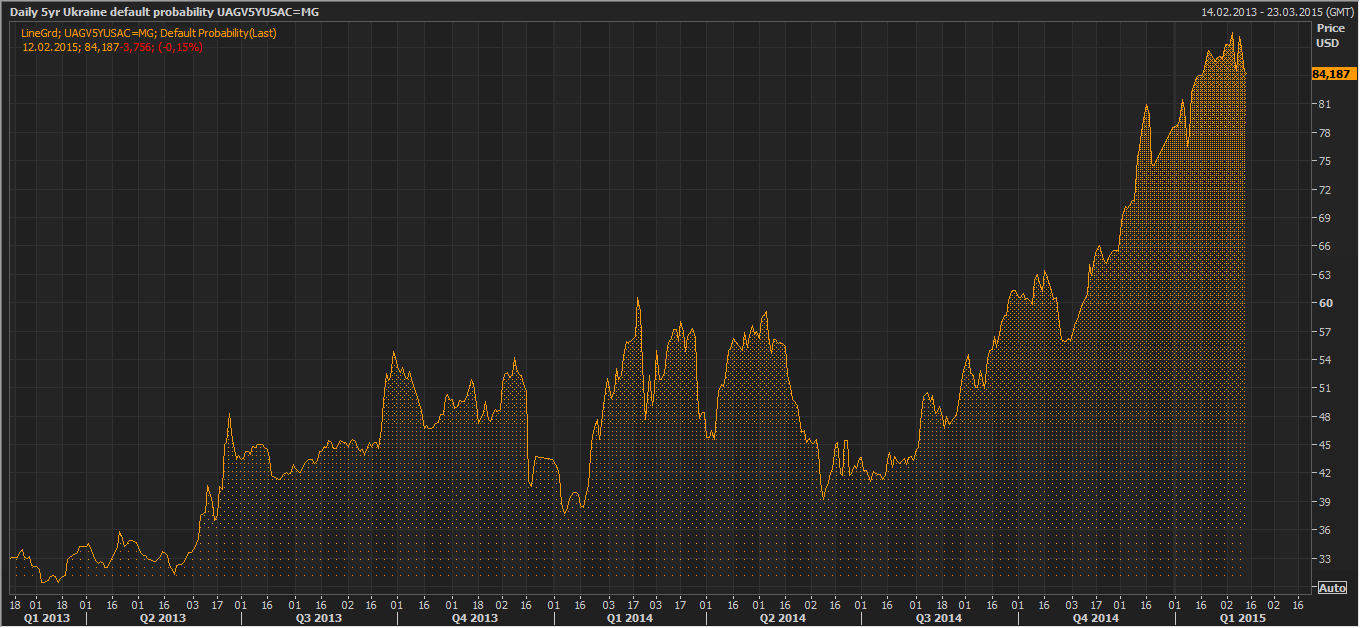The height and width of the screenshot is (628, 1360).
Task: Click the 57 price axis label
Action: point(1324,331)
